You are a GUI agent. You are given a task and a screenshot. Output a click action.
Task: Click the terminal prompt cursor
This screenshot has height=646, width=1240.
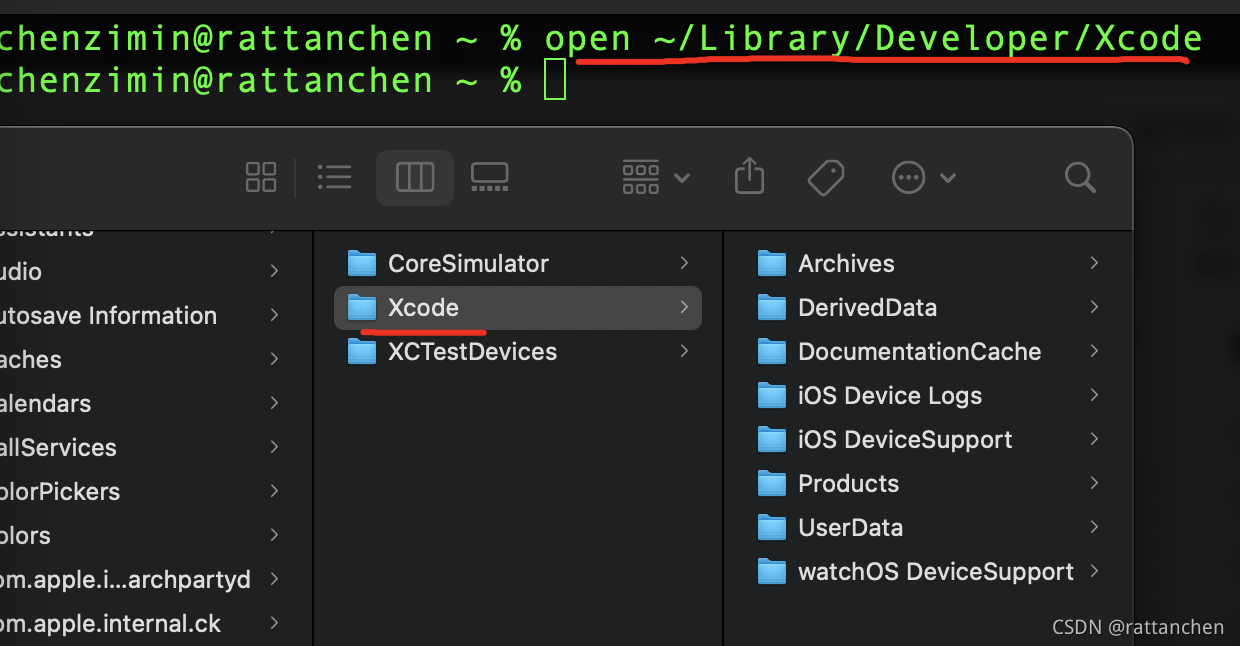pos(555,80)
